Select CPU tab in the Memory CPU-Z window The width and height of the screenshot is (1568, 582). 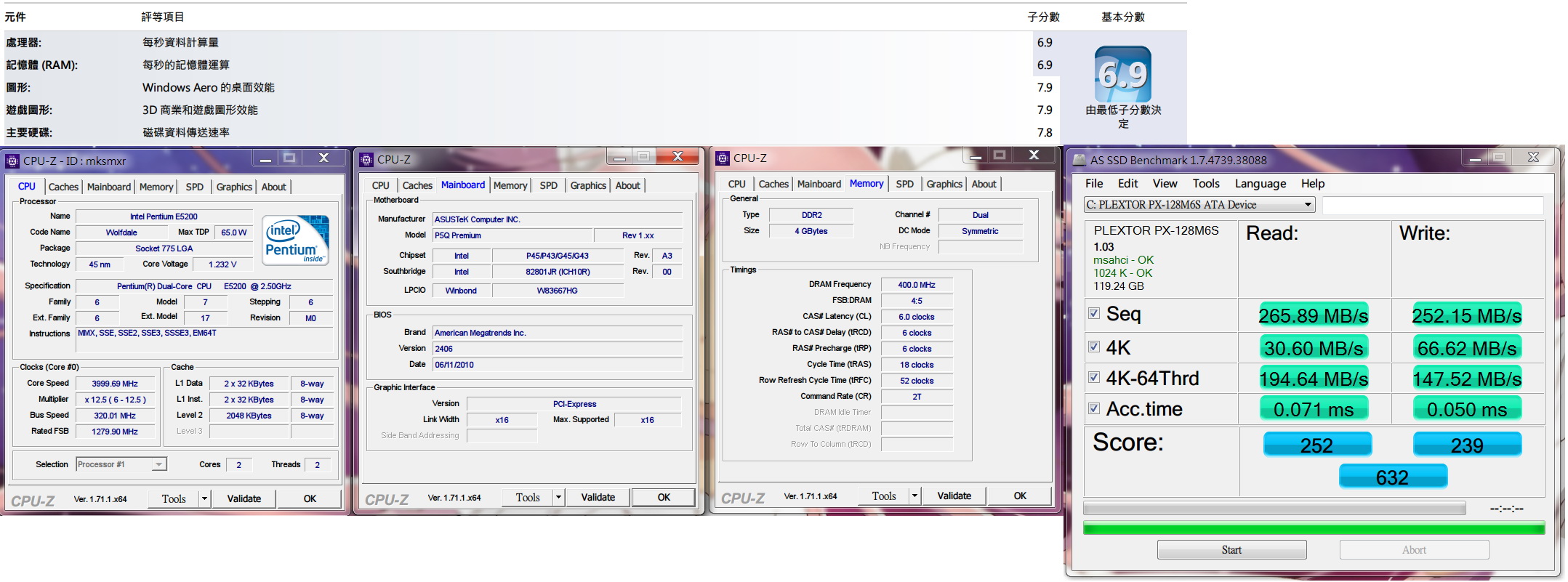click(736, 184)
